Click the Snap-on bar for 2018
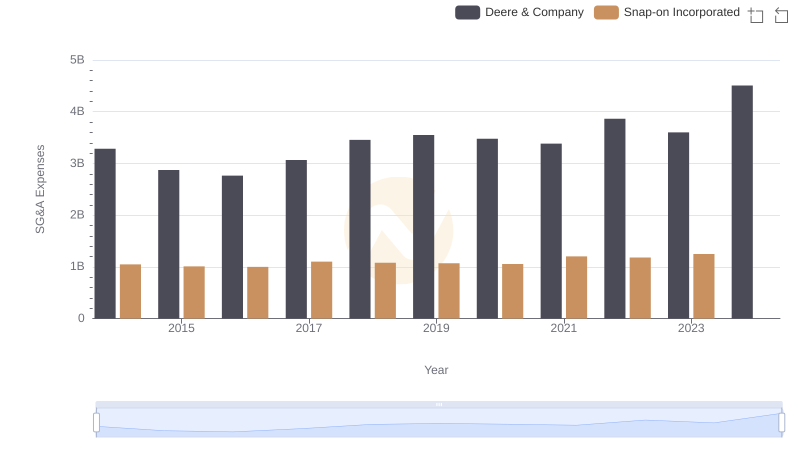Image resolution: width=800 pixels, height=461 pixels. point(385,291)
